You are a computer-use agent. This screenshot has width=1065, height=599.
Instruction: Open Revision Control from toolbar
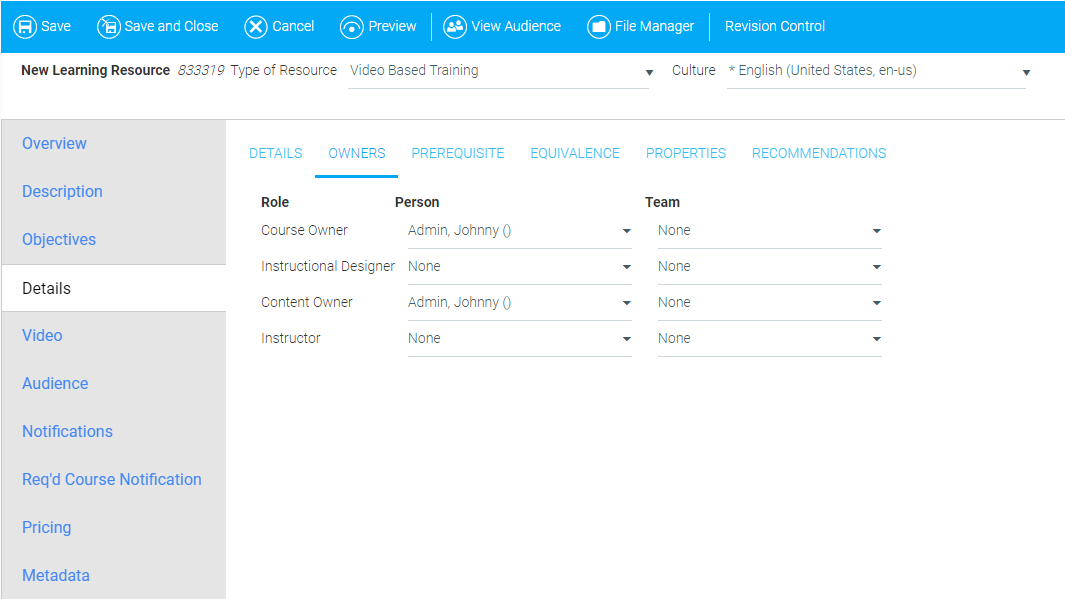tap(775, 27)
